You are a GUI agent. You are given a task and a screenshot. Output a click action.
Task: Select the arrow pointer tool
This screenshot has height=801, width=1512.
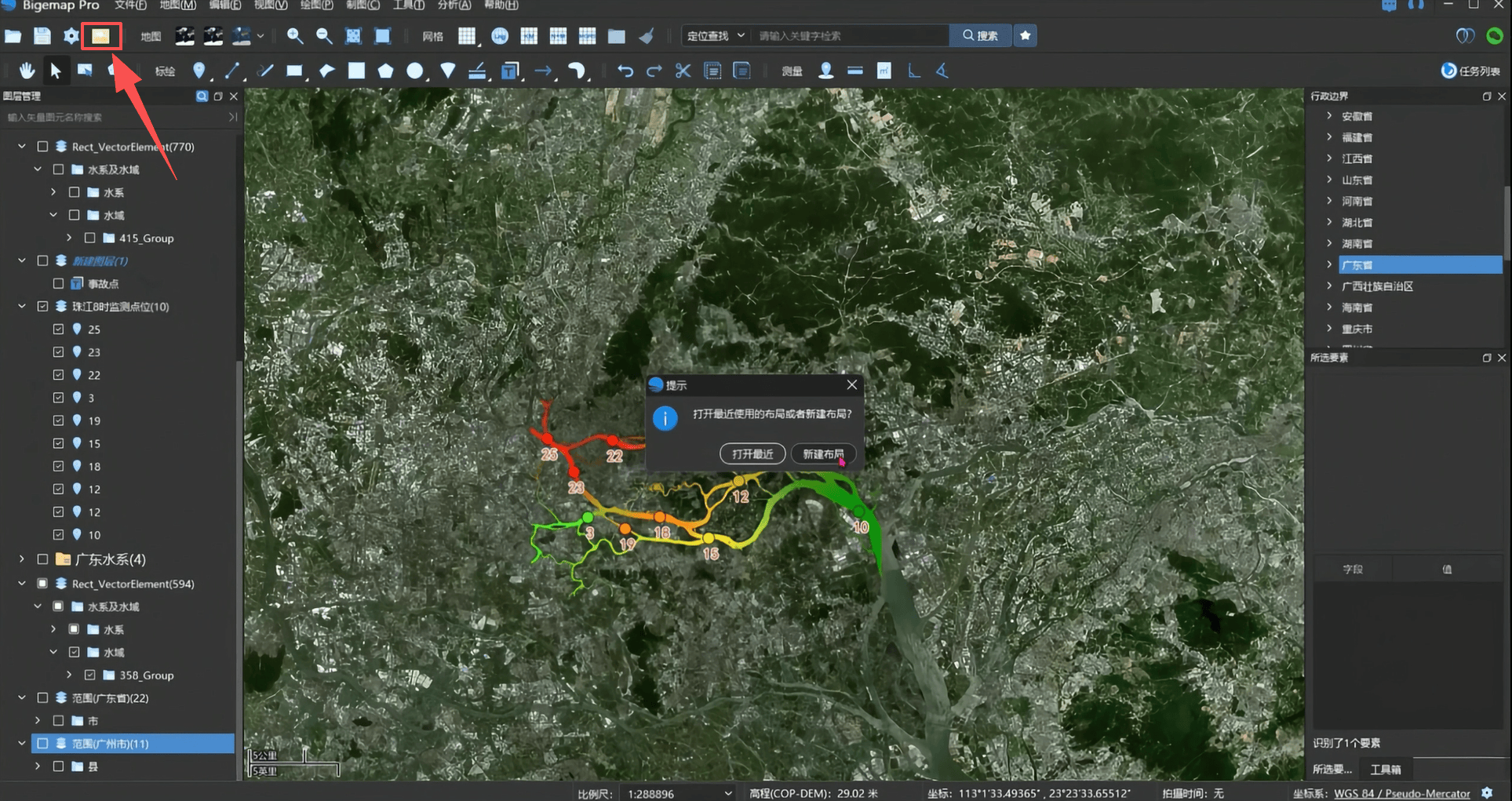click(56, 71)
